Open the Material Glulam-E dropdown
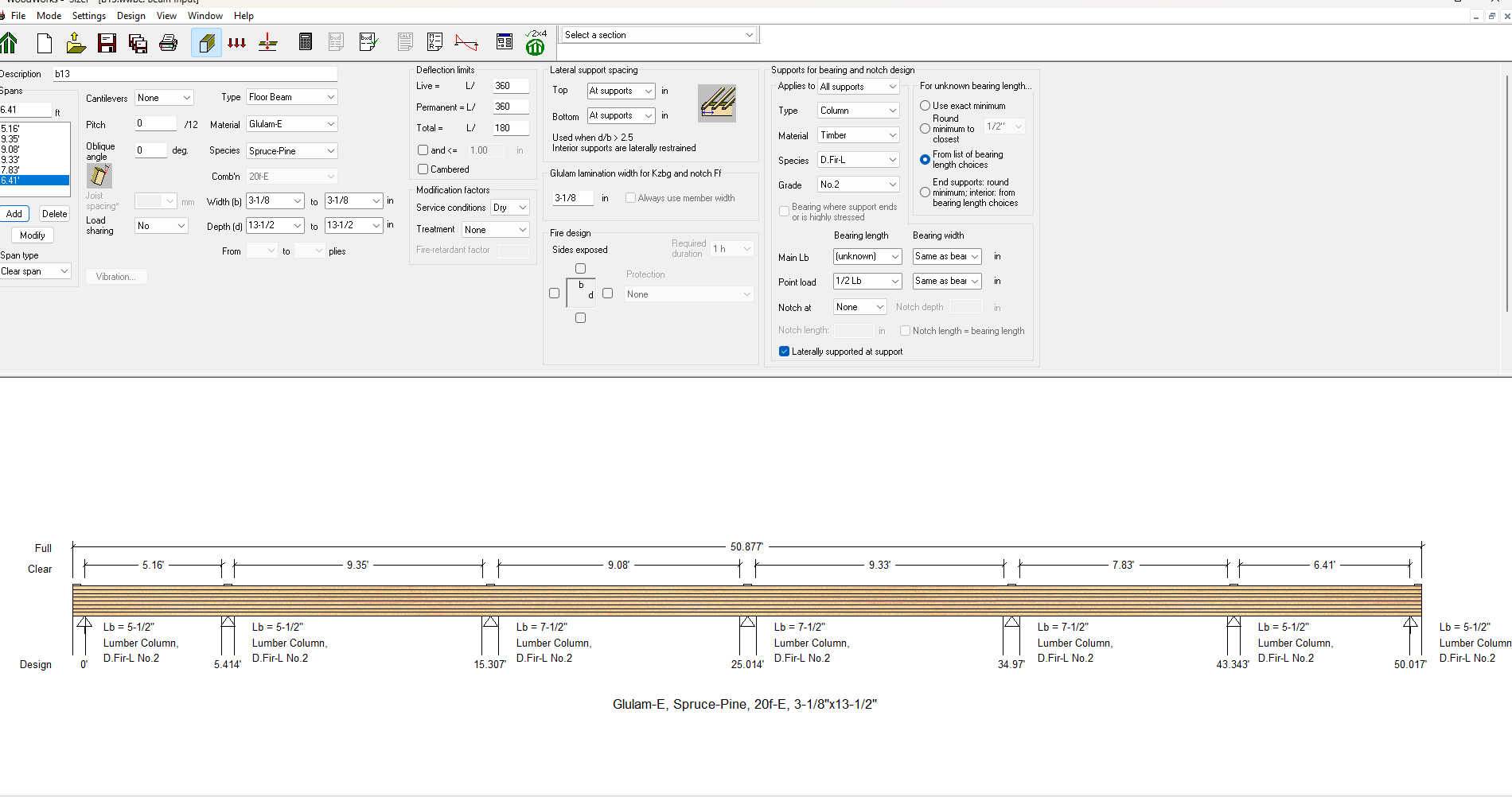1512x797 pixels. point(291,124)
